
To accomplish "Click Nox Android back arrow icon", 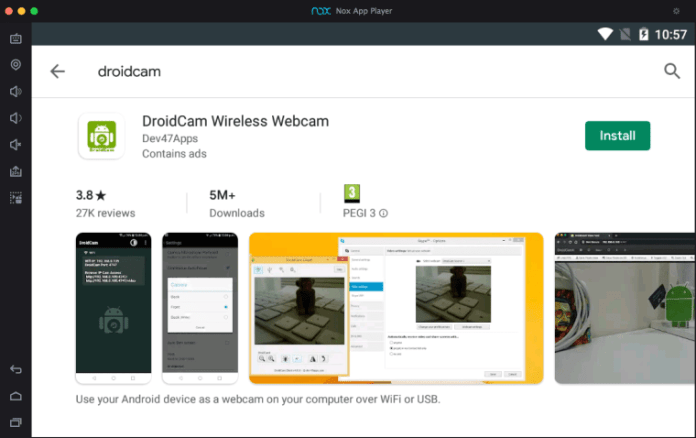I will (x=16, y=369).
